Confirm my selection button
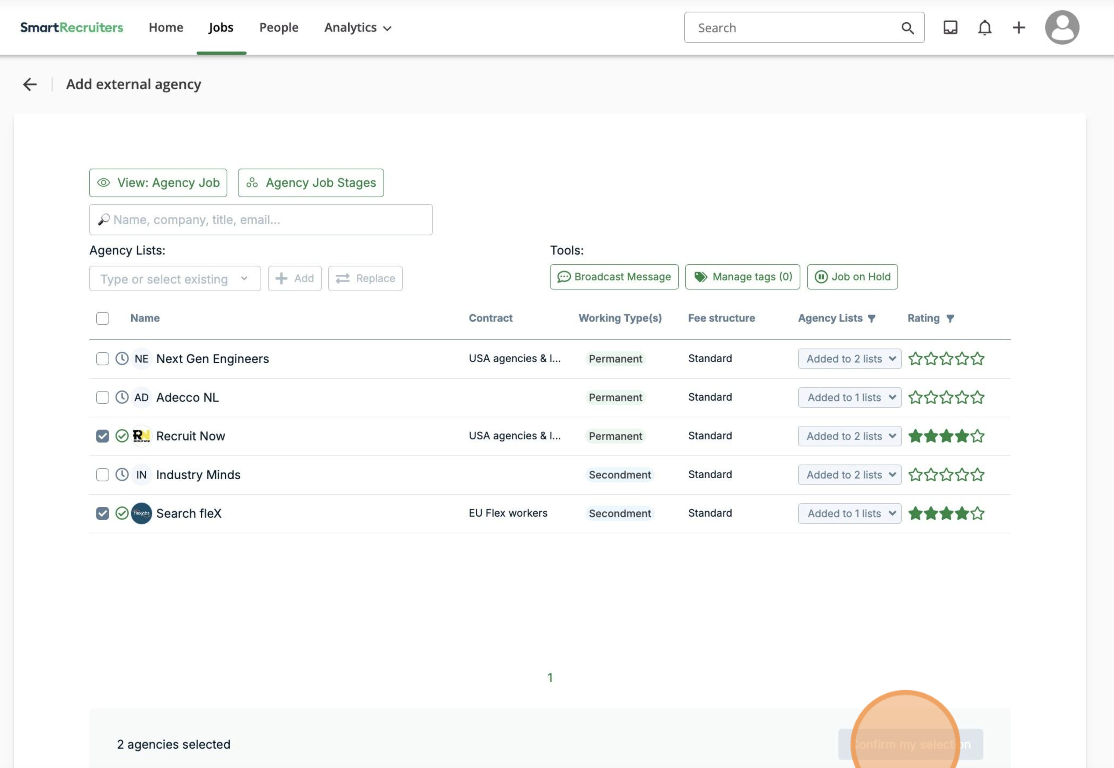The width and height of the screenshot is (1114, 768). tap(911, 745)
